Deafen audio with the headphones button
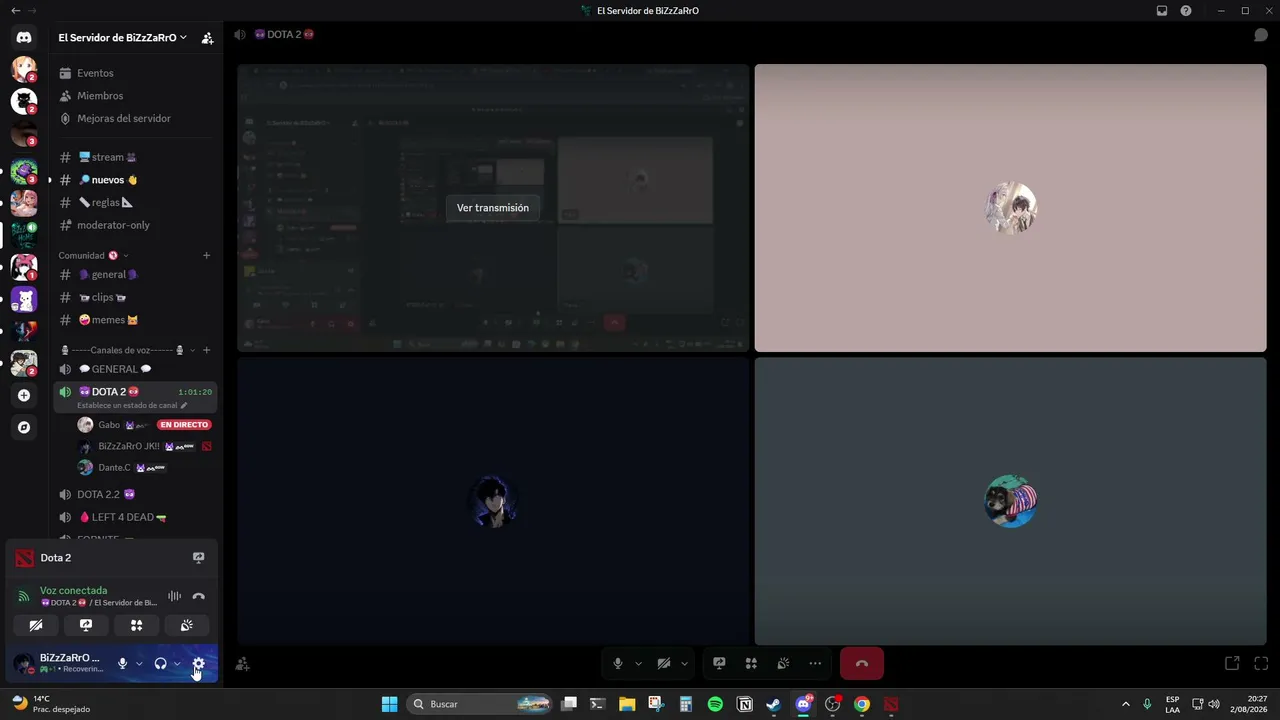The width and height of the screenshot is (1280, 720). (x=160, y=663)
